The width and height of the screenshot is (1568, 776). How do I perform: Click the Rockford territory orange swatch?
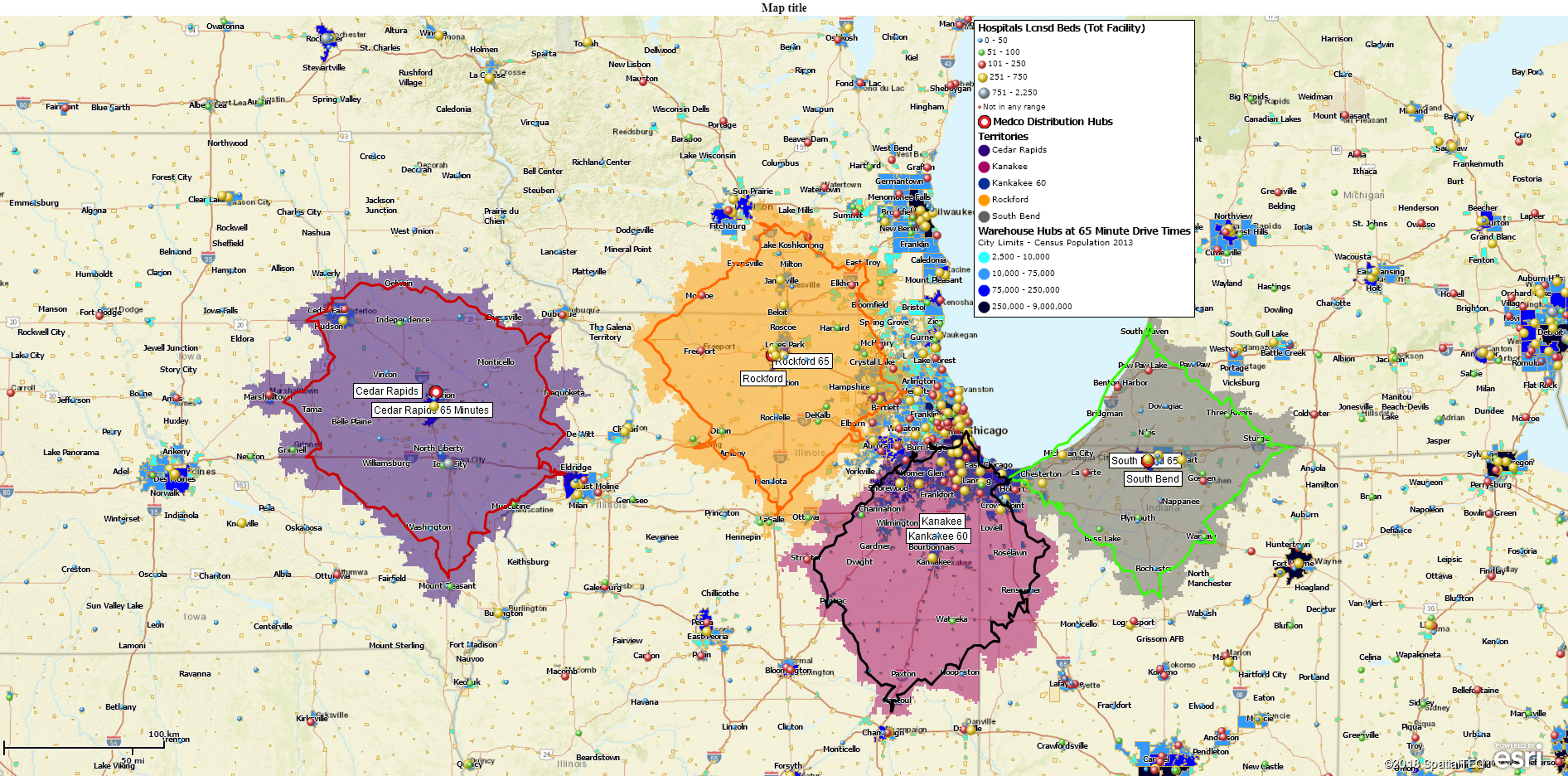coord(984,199)
